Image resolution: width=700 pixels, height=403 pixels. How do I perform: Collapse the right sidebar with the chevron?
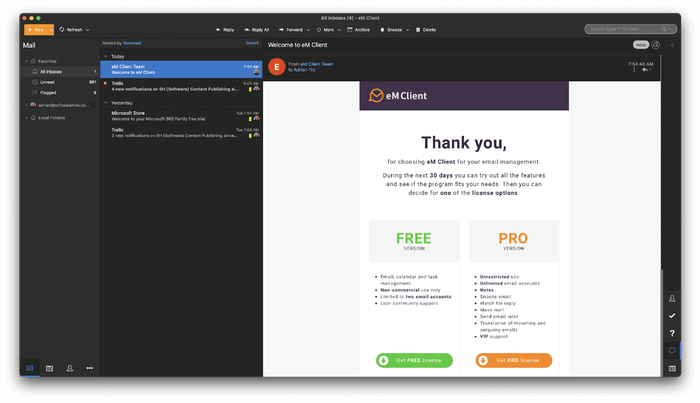(672, 45)
